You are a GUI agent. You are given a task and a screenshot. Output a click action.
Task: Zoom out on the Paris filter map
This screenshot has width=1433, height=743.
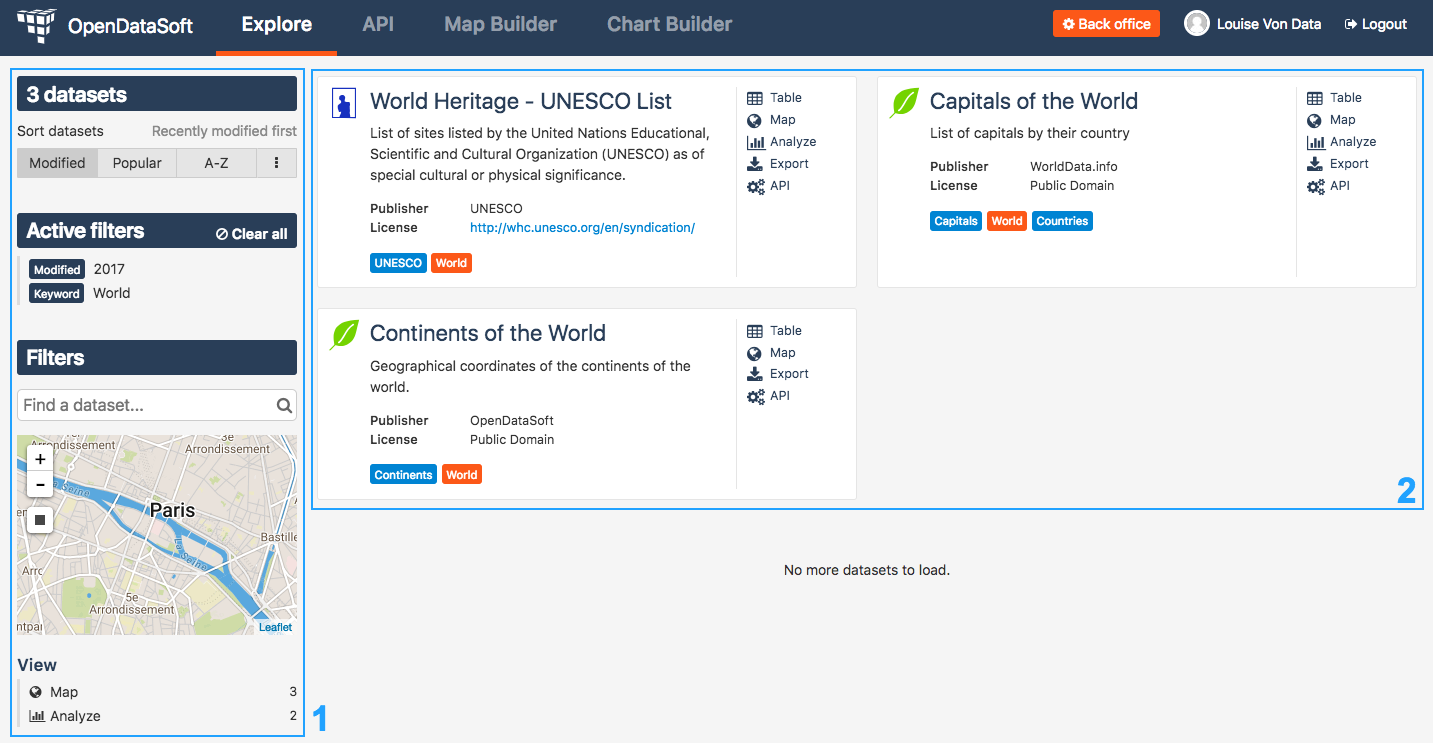40,485
